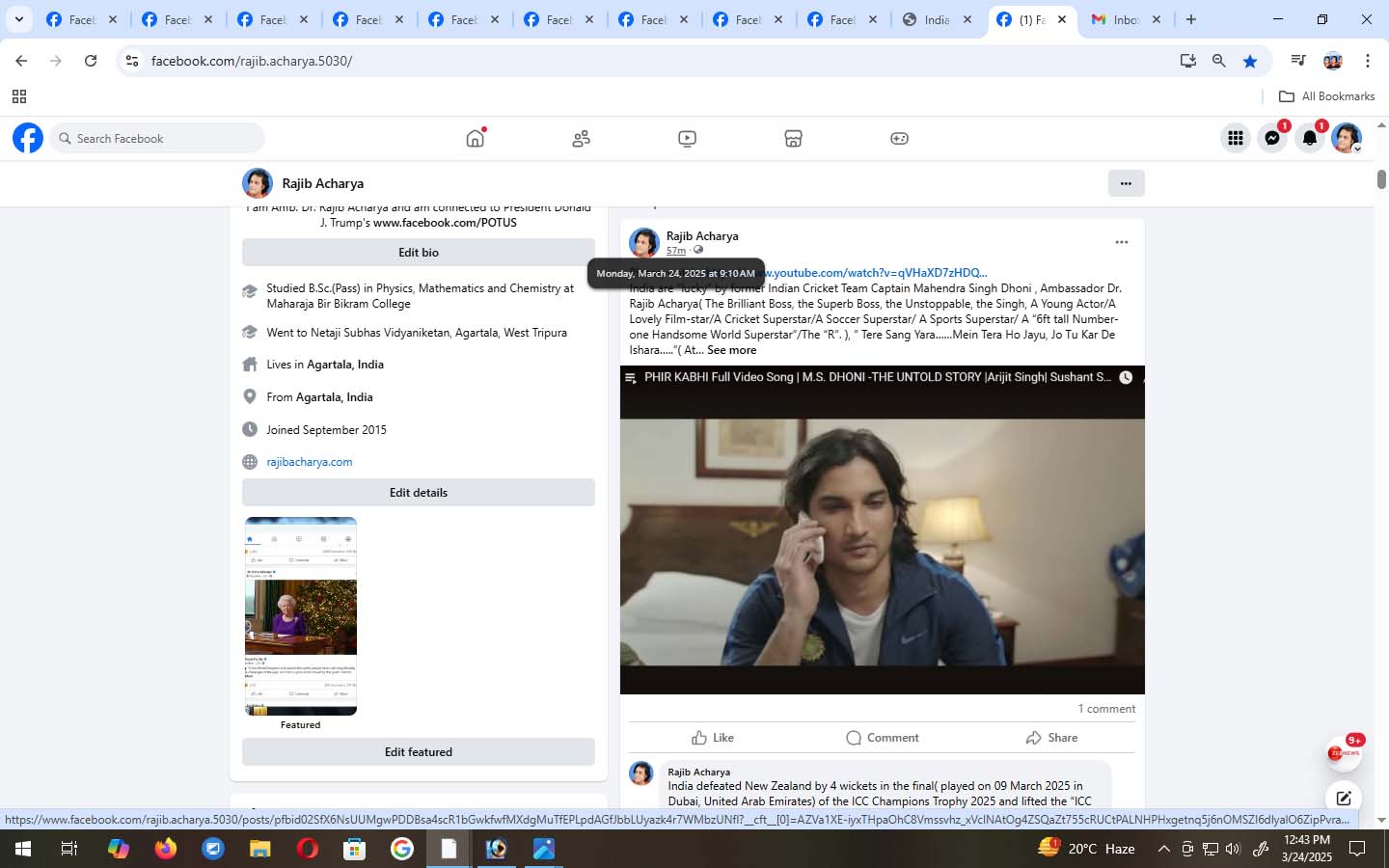
Task: Close the active Facebook tab
Action: 1062,19
